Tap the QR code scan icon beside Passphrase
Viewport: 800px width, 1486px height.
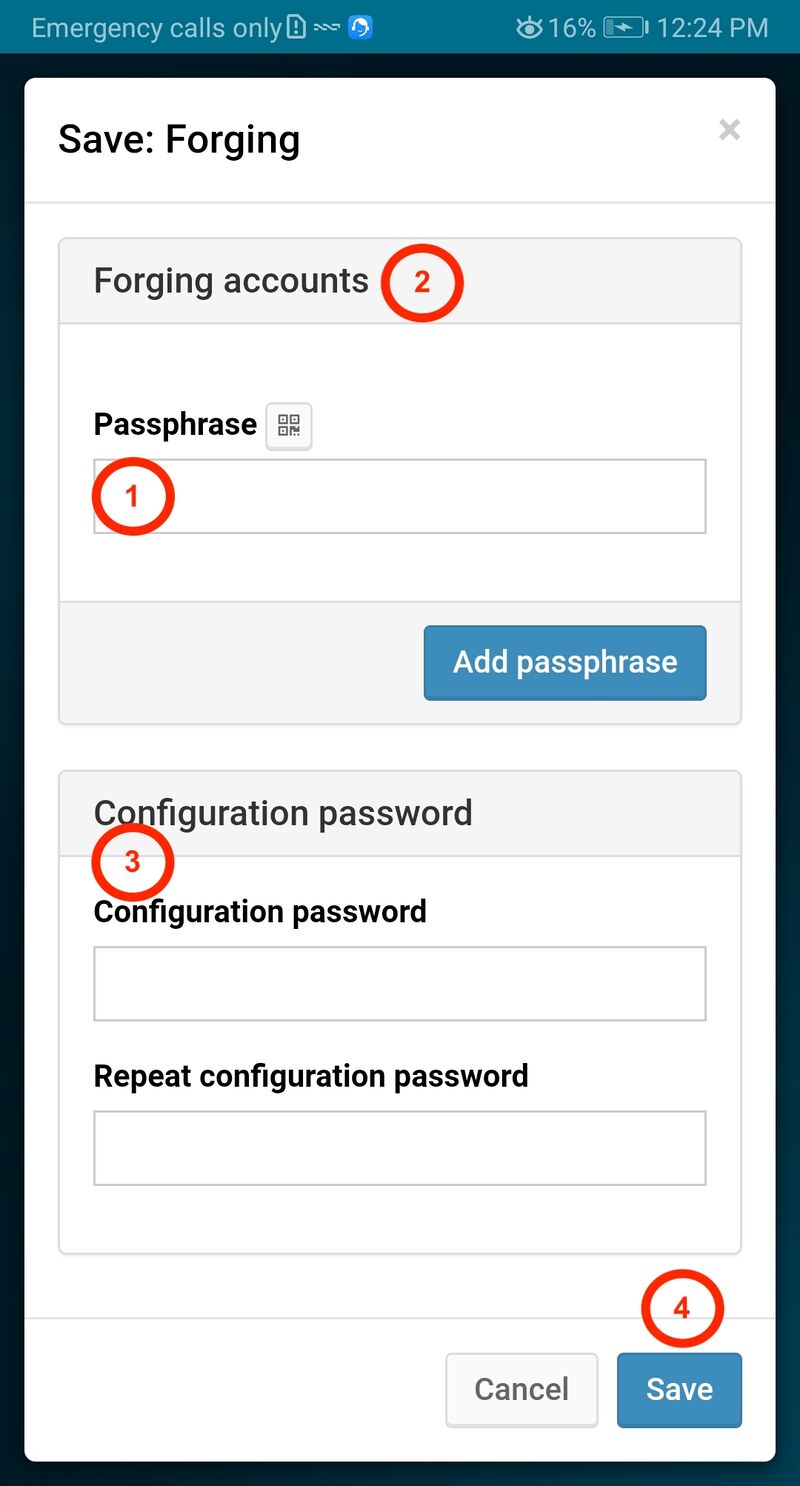[x=289, y=426]
